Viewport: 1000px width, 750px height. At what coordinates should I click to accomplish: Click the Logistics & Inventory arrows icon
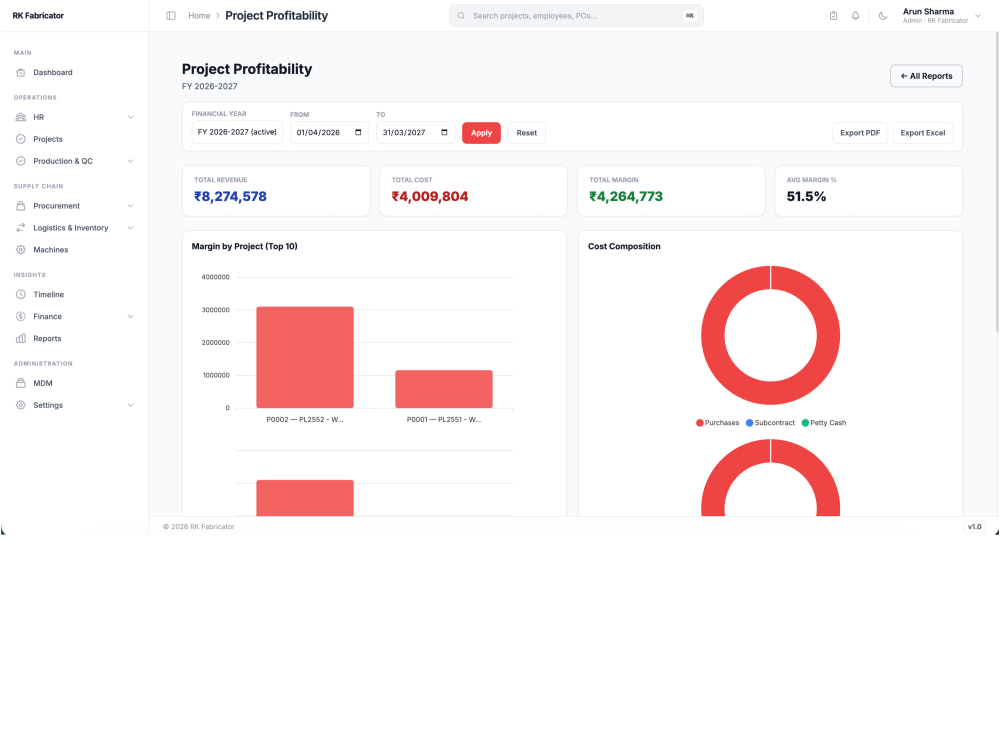pos(20,228)
